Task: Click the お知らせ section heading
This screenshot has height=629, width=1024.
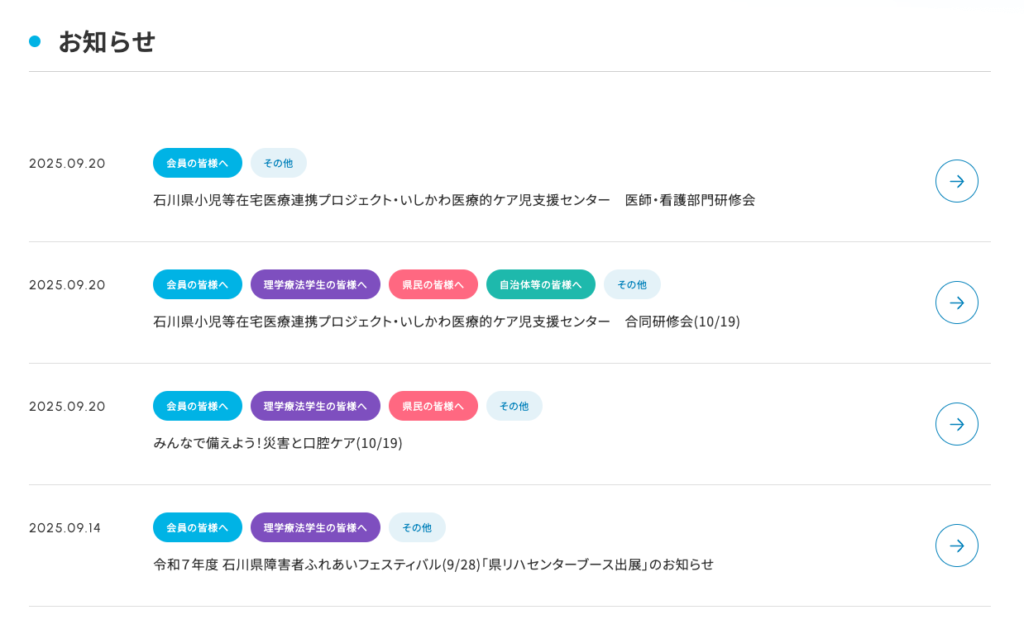Action: coord(106,42)
